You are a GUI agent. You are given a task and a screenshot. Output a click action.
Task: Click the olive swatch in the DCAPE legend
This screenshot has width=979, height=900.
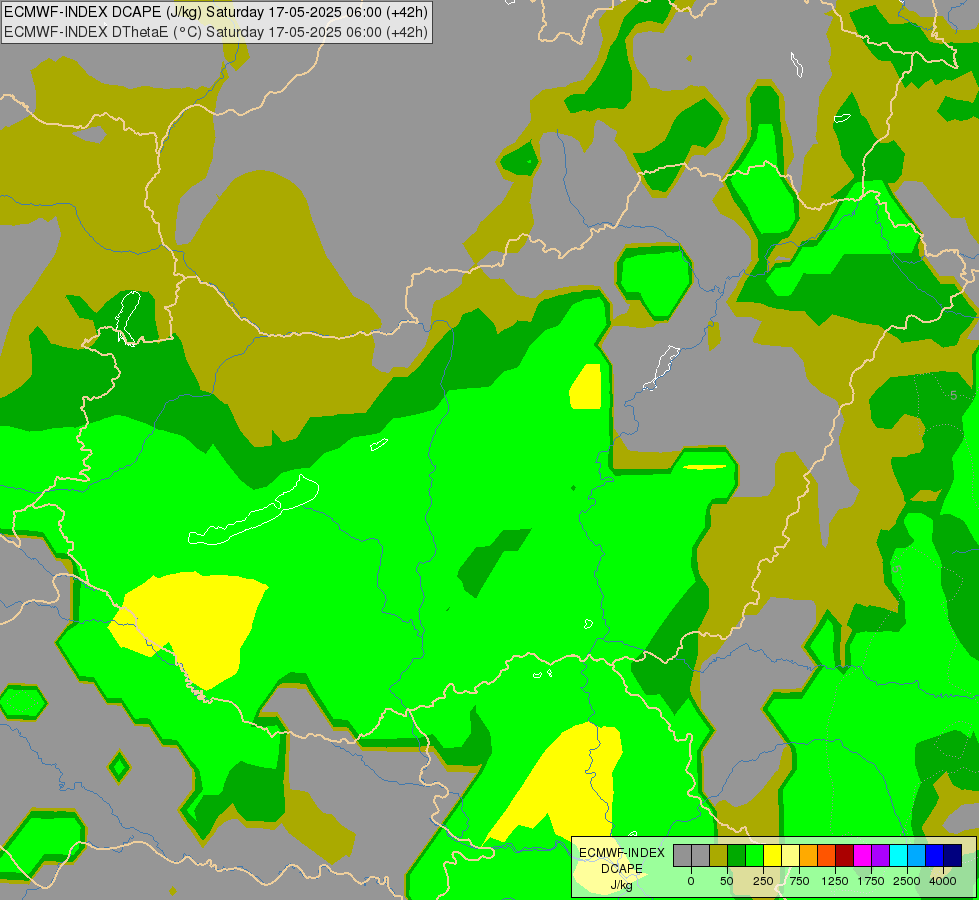[719, 855]
